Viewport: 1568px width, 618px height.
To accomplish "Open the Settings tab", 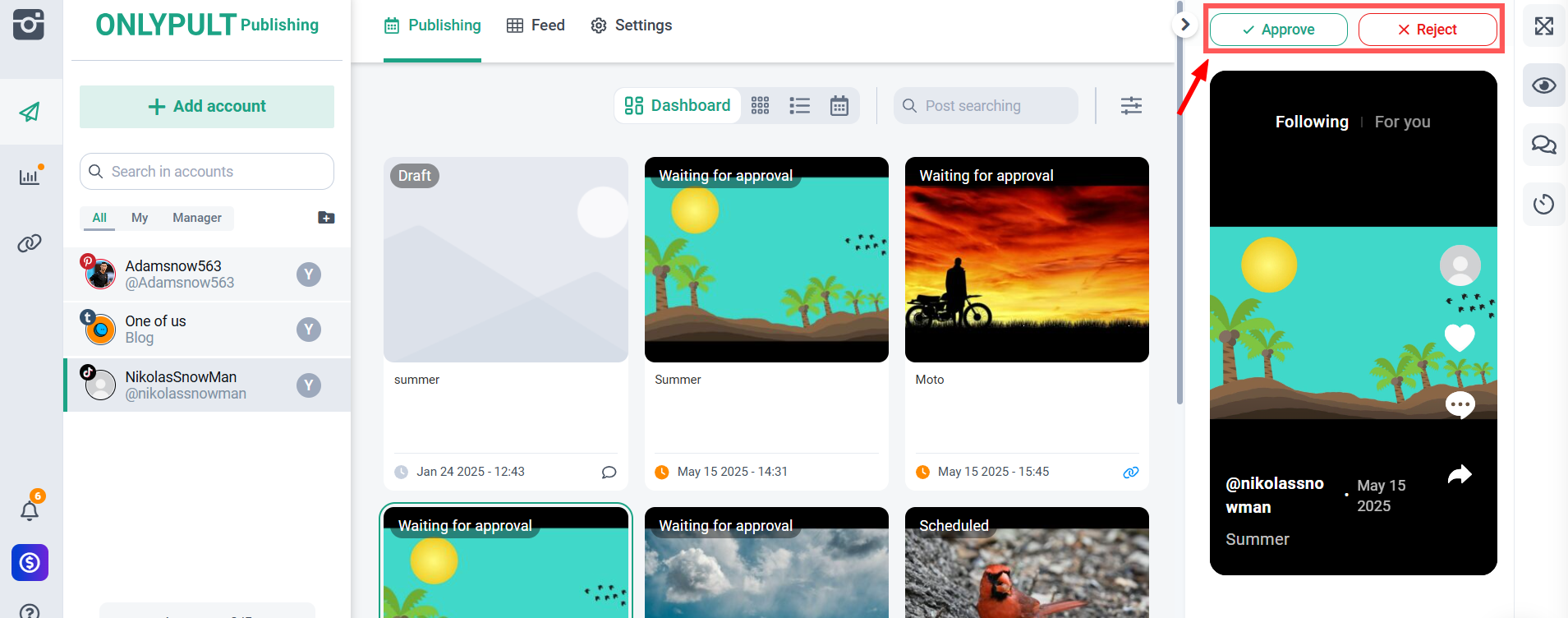I will (x=631, y=25).
